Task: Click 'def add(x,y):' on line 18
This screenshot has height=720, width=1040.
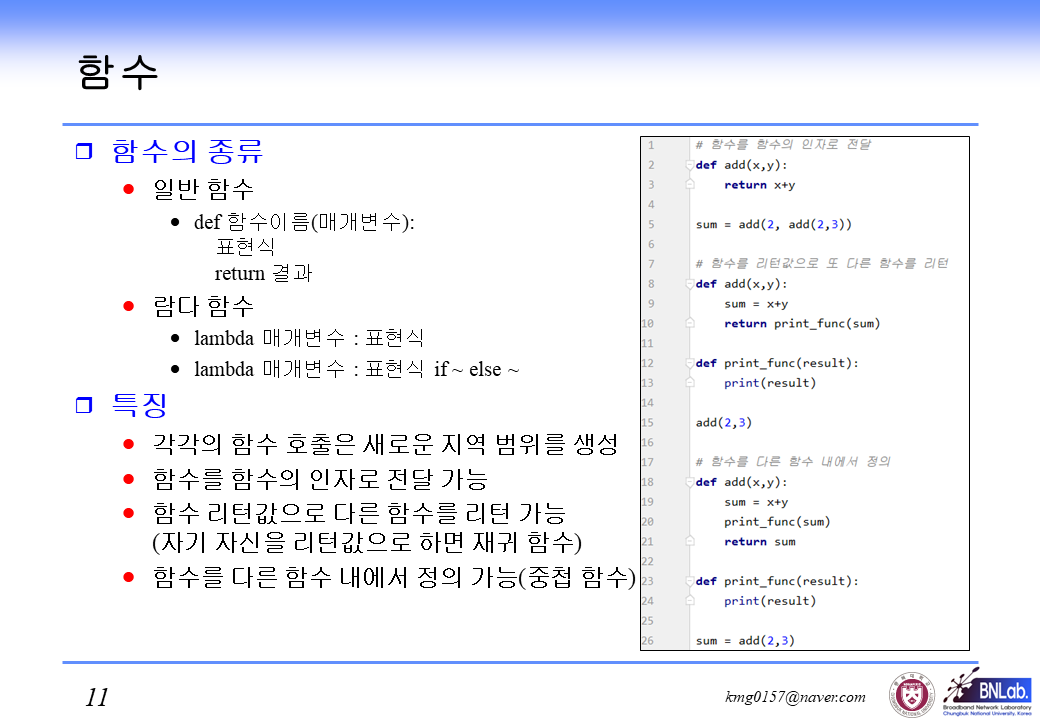Action: (742, 482)
